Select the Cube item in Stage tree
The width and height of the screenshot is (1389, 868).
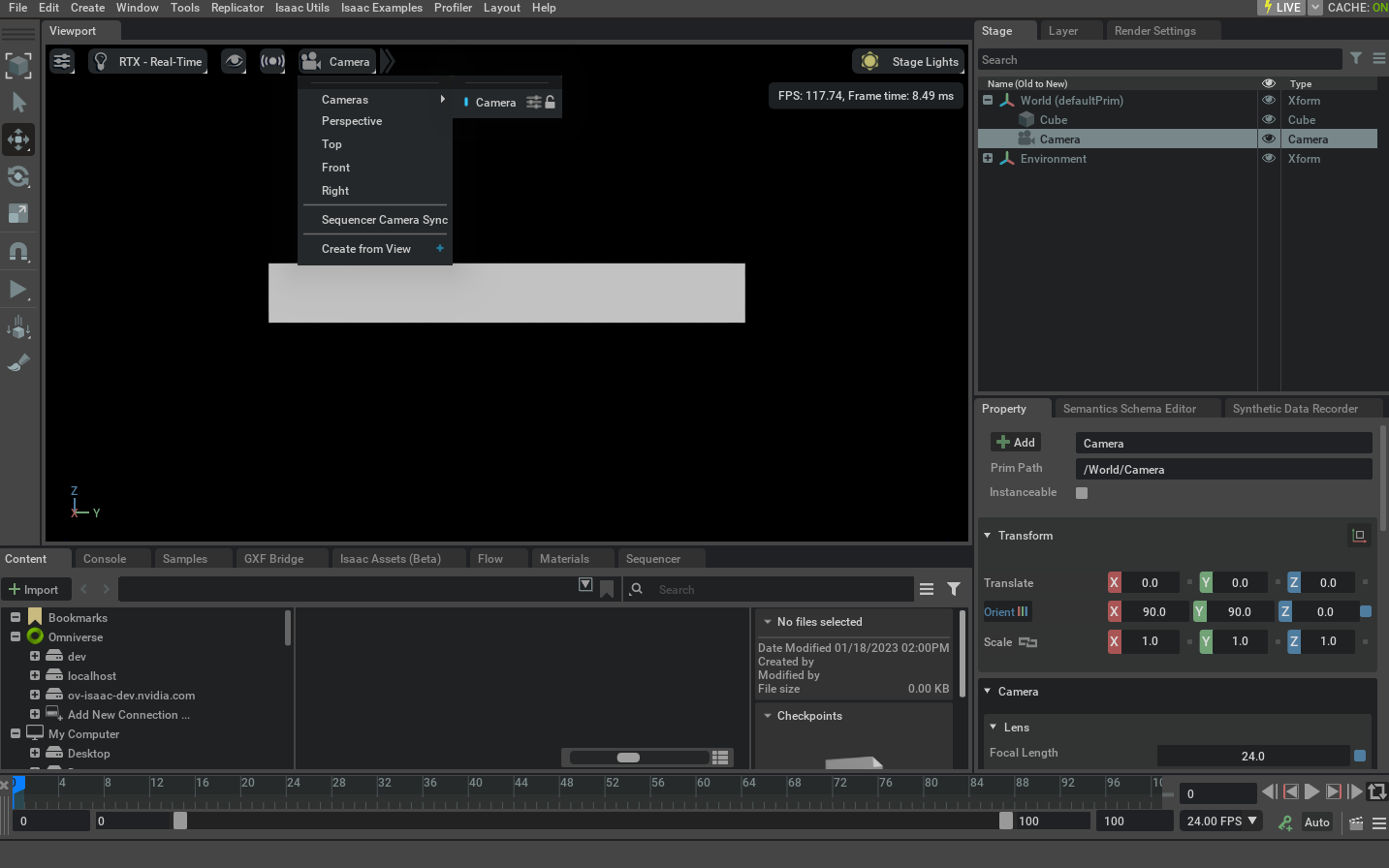(x=1054, y=120)
